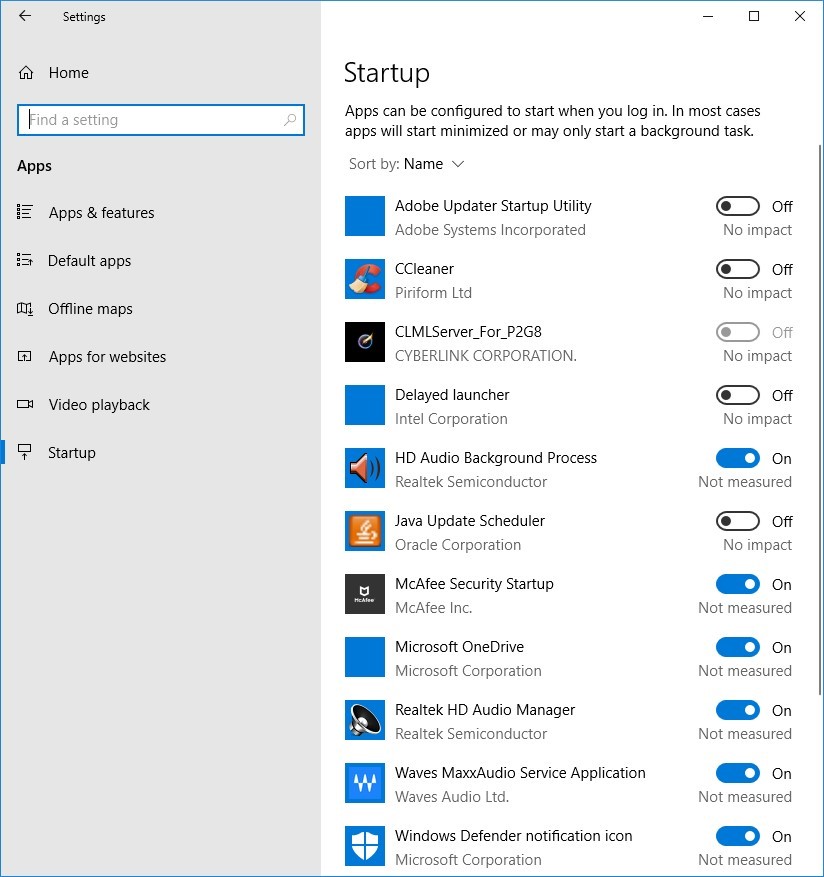Click the Piriform Ltd publisher text

point(433,293)
